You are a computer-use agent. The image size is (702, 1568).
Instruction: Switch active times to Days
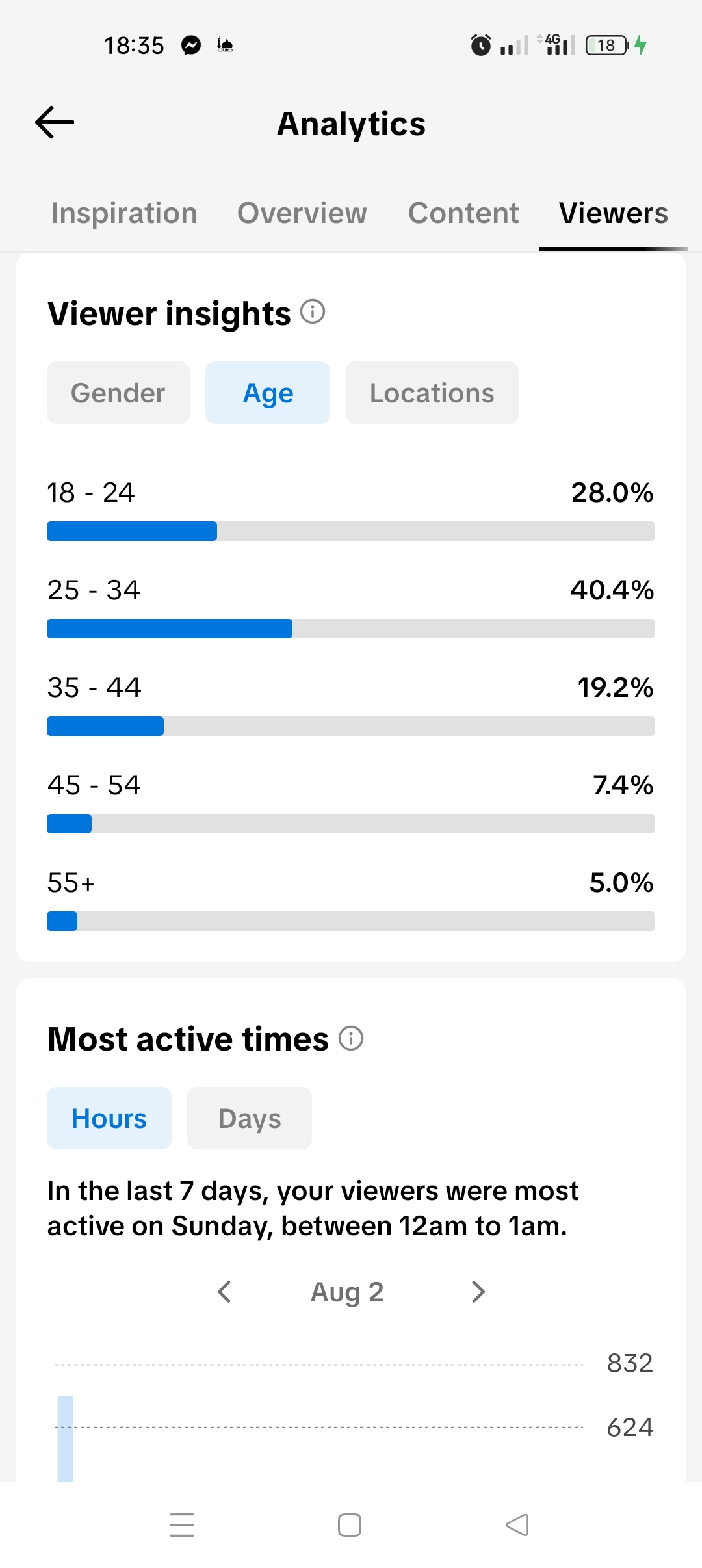coord(250,1118)
